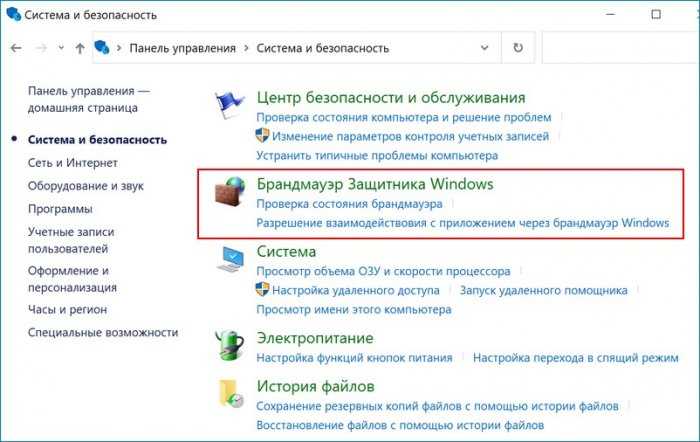Image resolution: width=700 pixels, height=442 pixels.
Task: Click the window title bar icon
Action: [x=13, y=14]
